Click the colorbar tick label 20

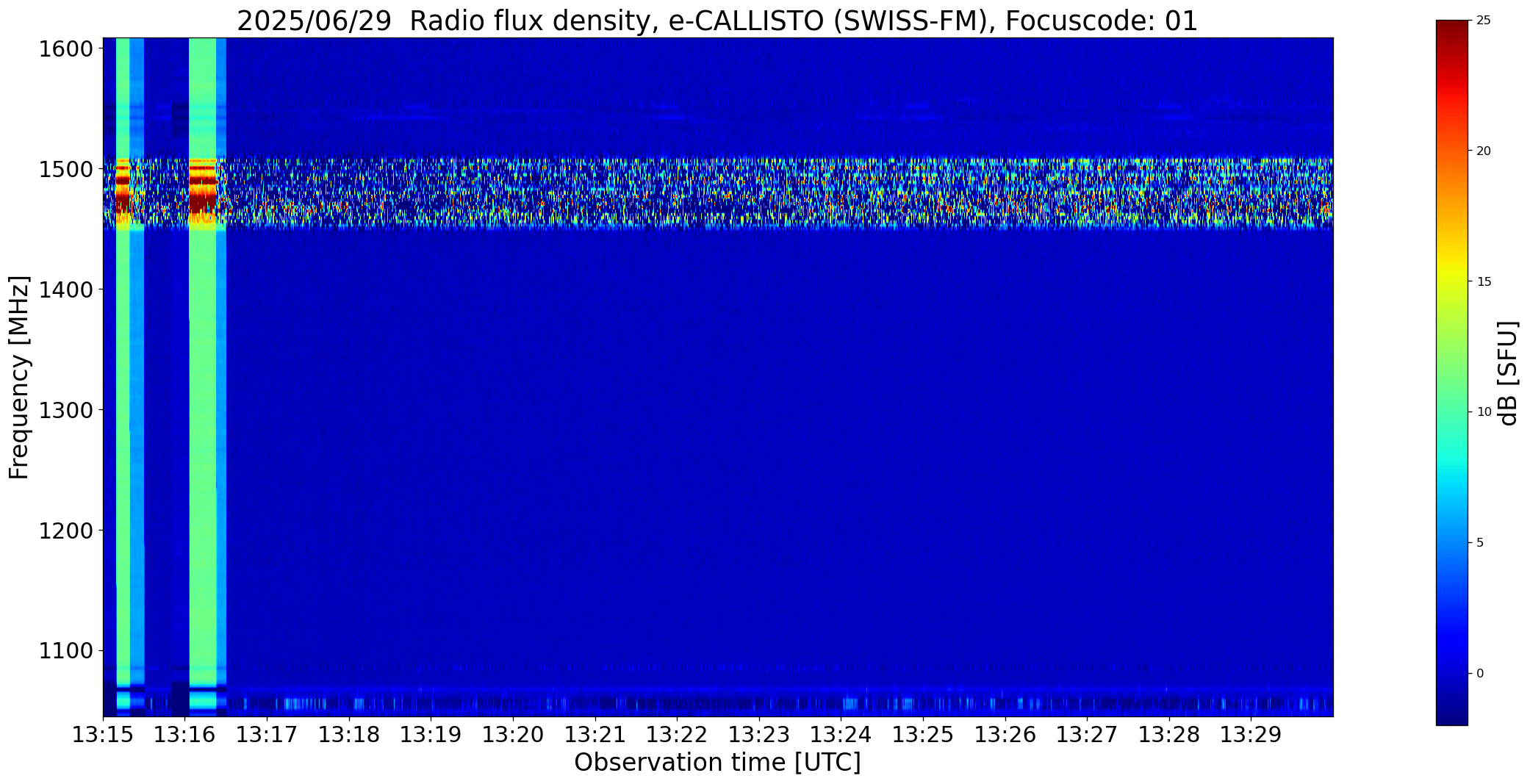pyautogui.click(x=1484, y=151)
